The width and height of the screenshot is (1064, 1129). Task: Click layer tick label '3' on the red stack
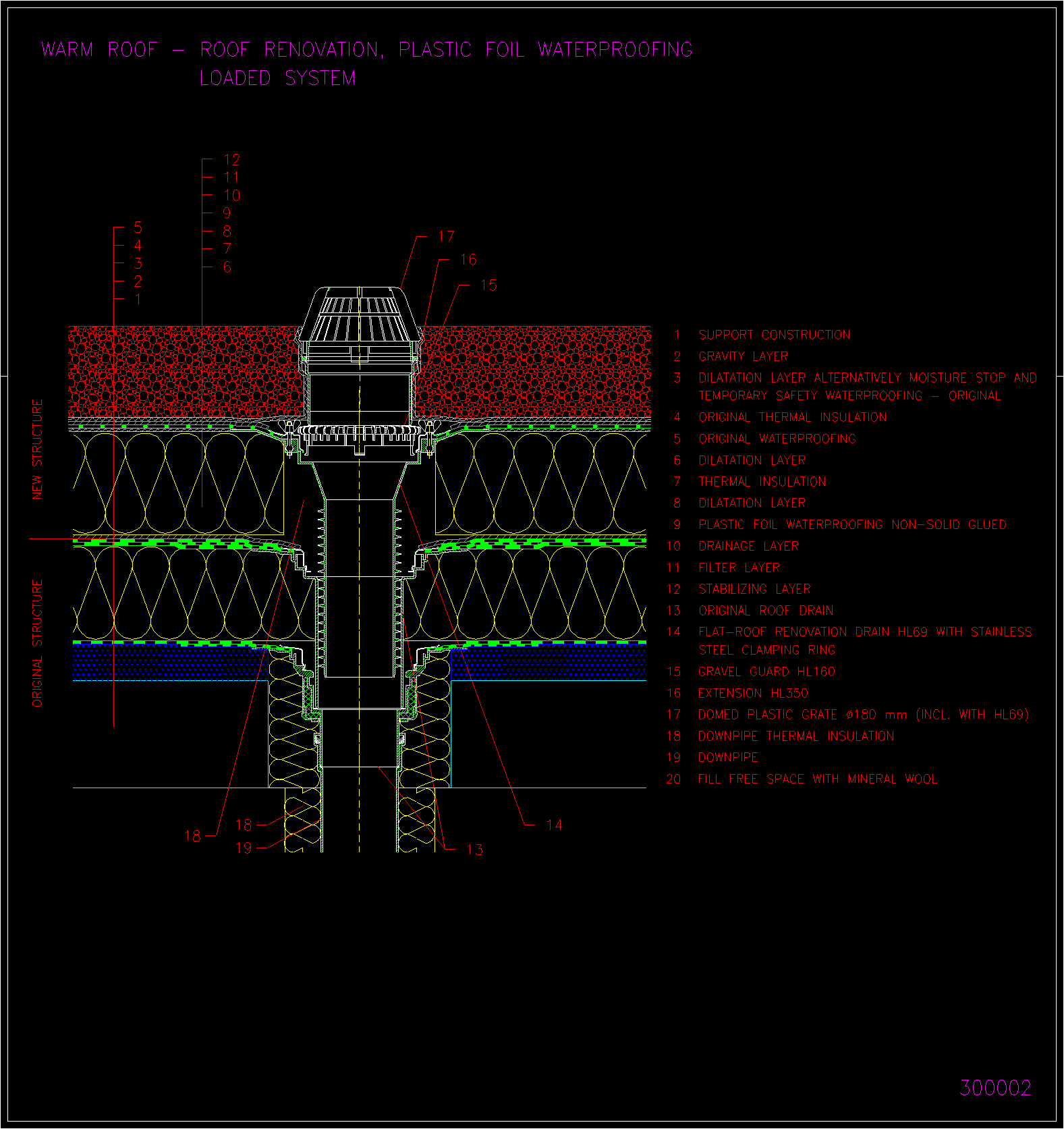pyautogui.click(x=138, y=263)
